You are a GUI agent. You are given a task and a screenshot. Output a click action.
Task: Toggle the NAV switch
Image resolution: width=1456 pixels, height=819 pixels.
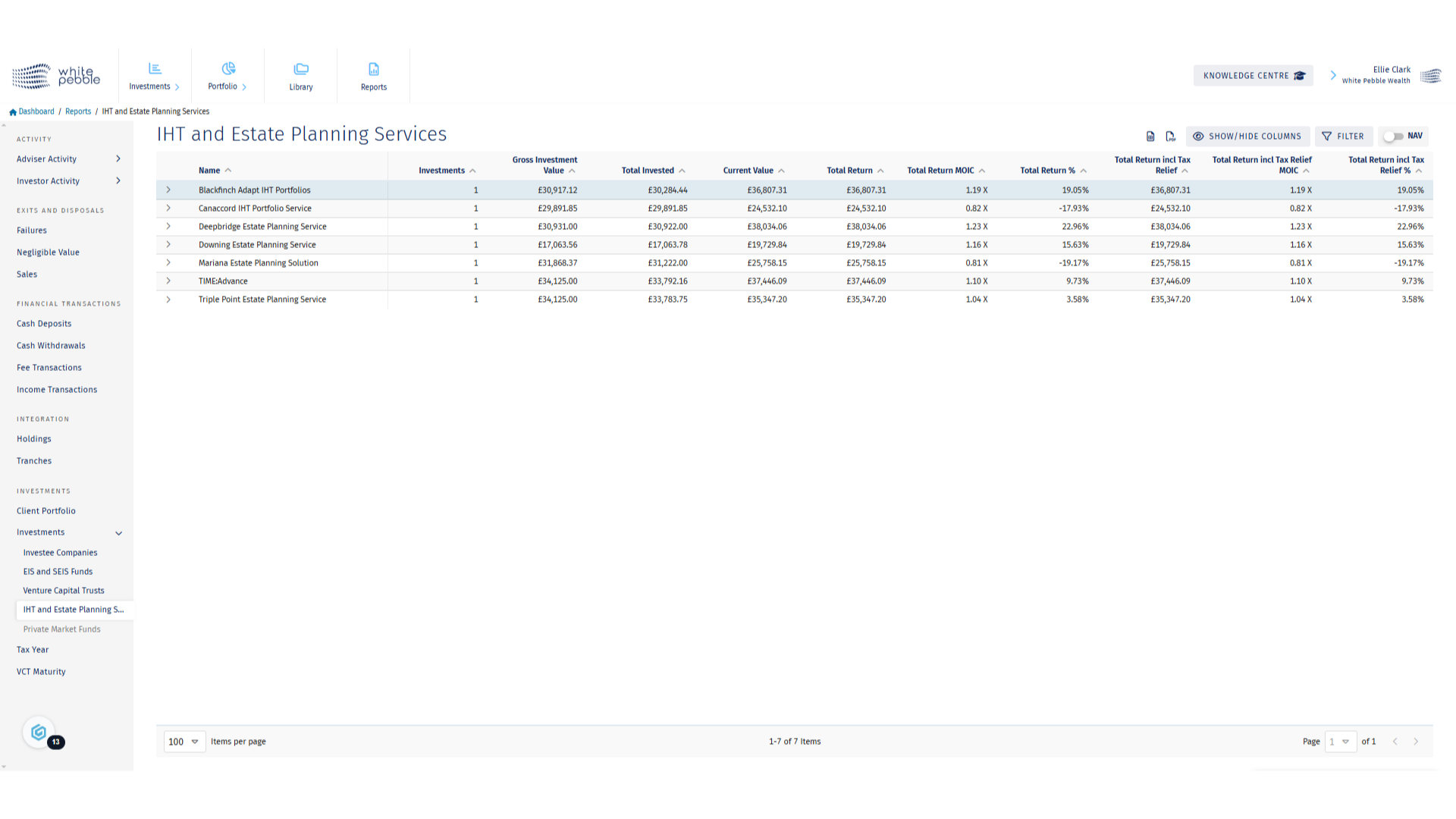[x=1393, y=136]
